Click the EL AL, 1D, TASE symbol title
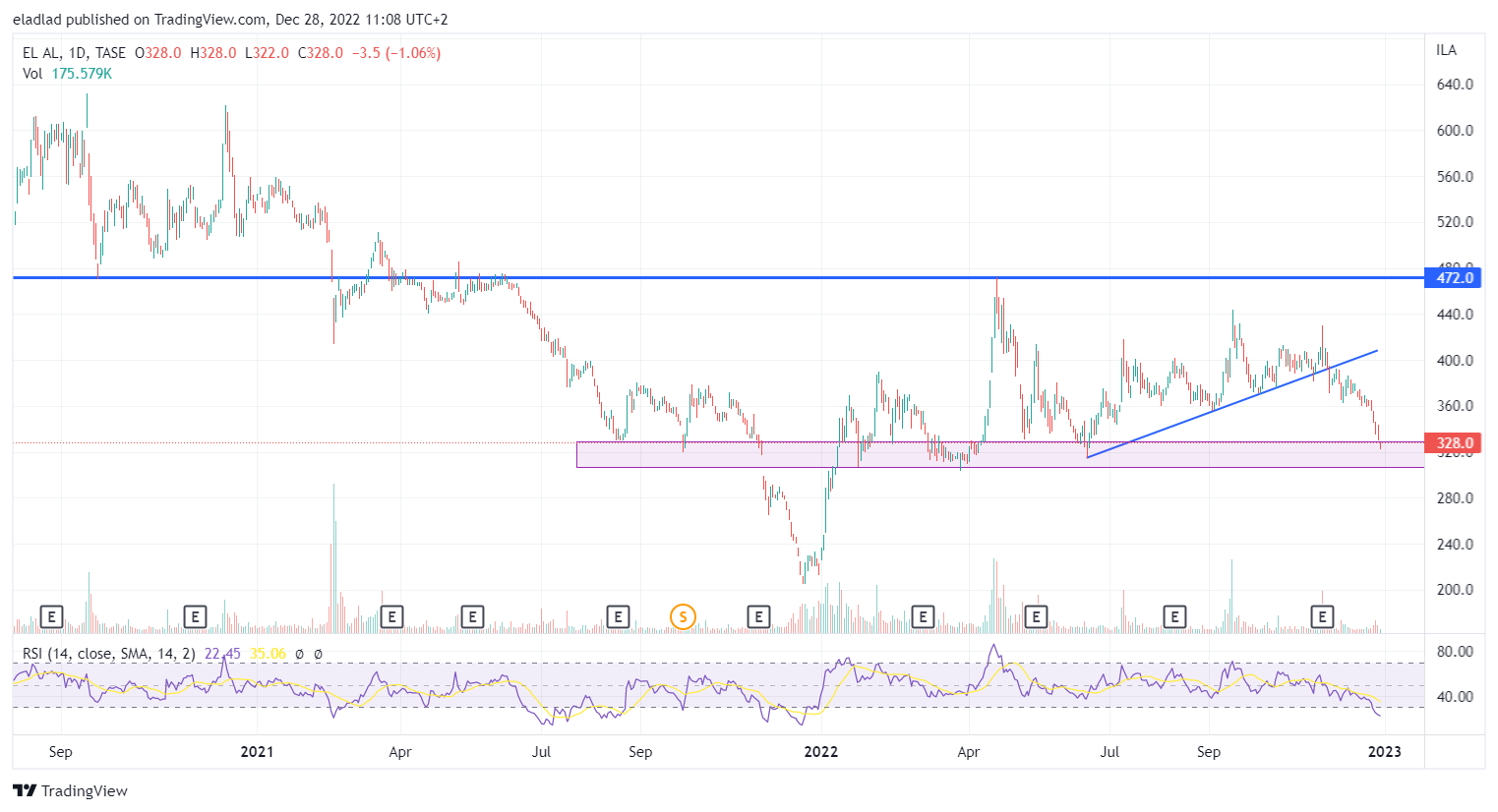1498x812 pixels. coord(74,53)
